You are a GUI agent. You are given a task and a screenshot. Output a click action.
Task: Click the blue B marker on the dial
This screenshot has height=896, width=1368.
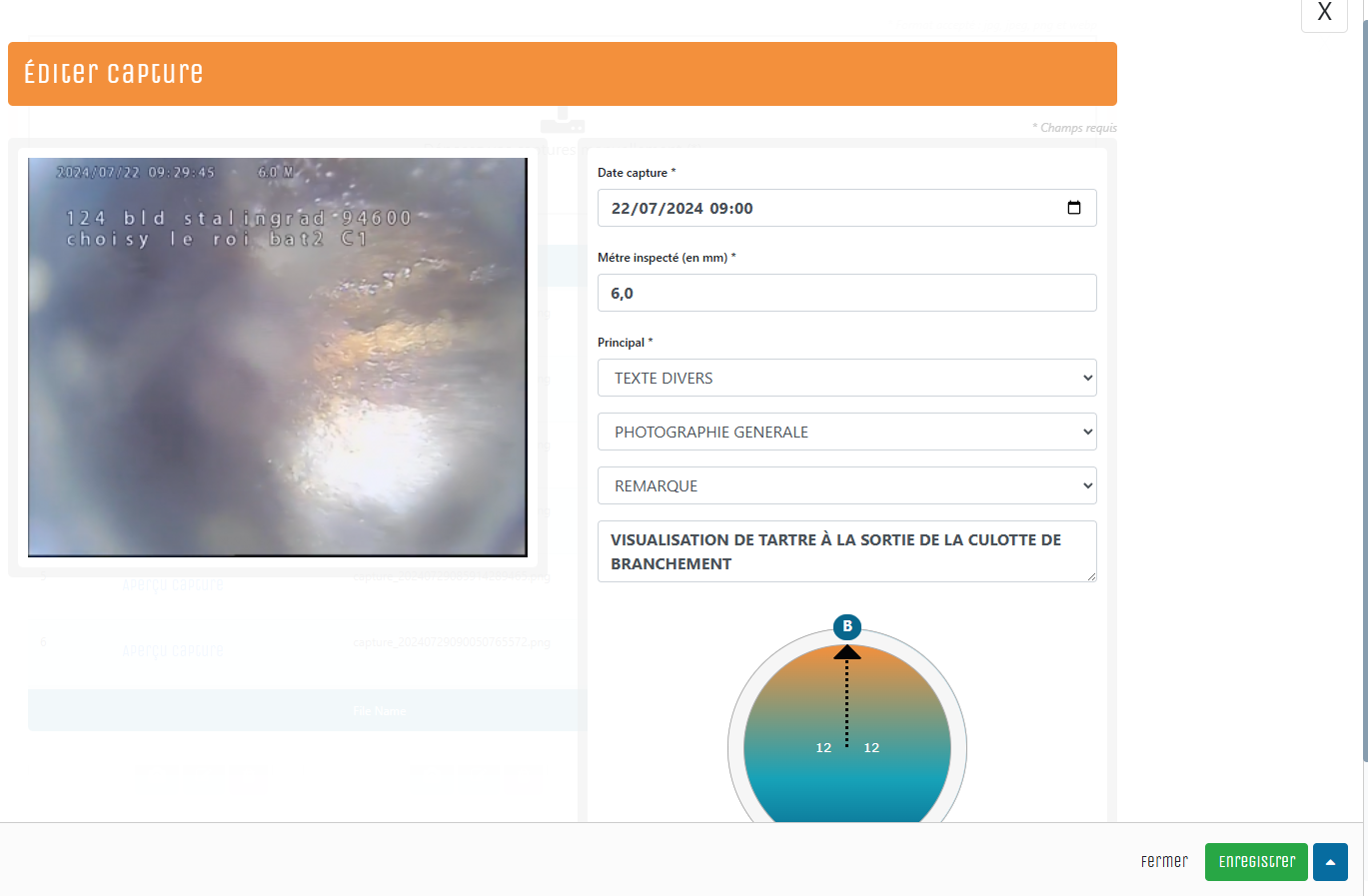[x=847, y=626]
